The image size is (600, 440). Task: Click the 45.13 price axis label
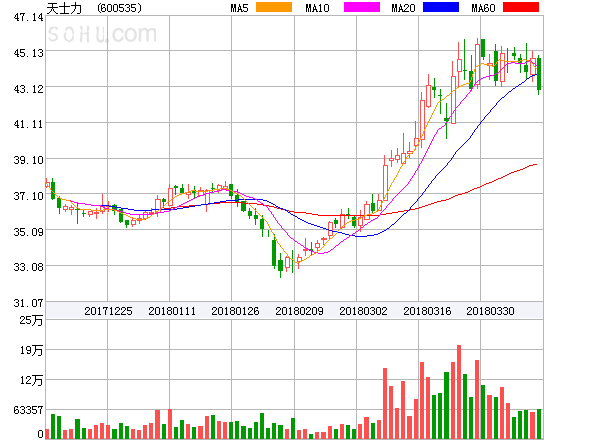pyautogui.click(x=28, y=53)
